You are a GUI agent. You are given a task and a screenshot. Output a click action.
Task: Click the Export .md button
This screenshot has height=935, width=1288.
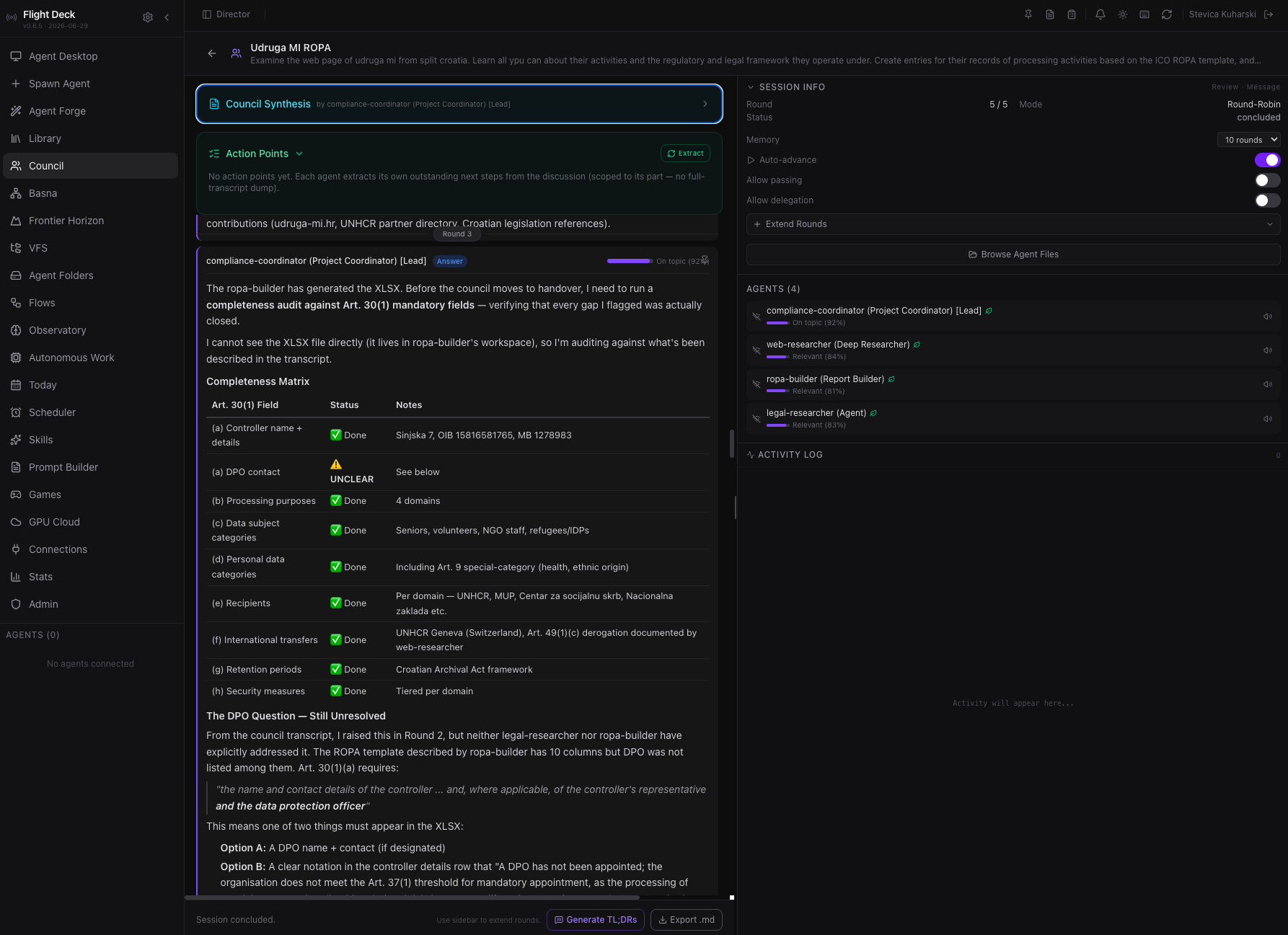click(687, 920)
